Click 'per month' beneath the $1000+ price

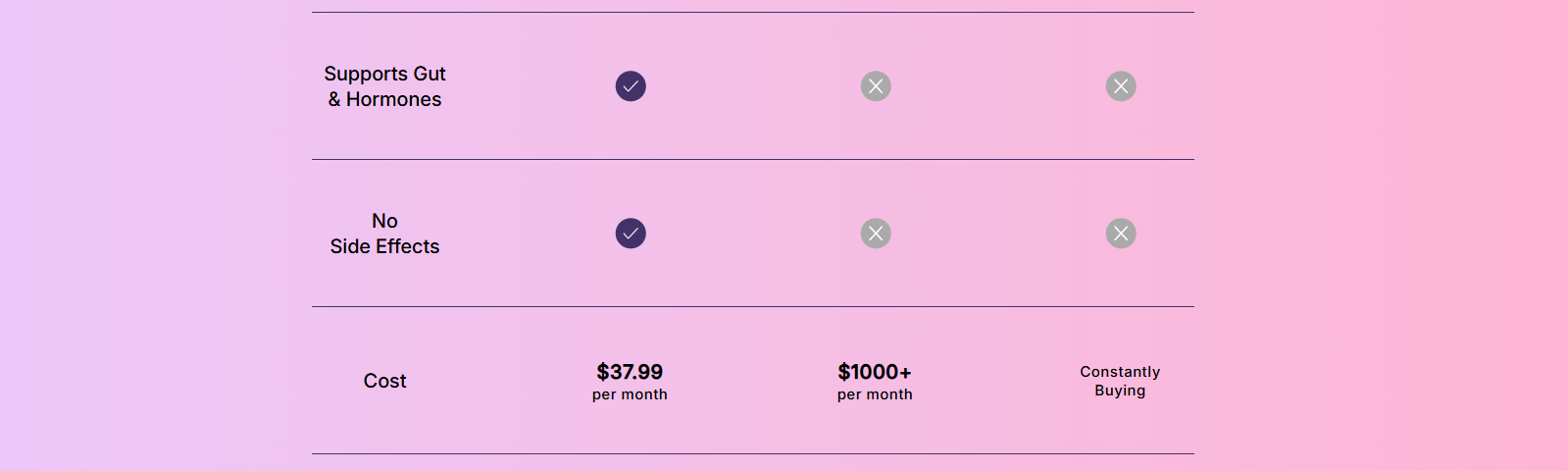[875, 394]
